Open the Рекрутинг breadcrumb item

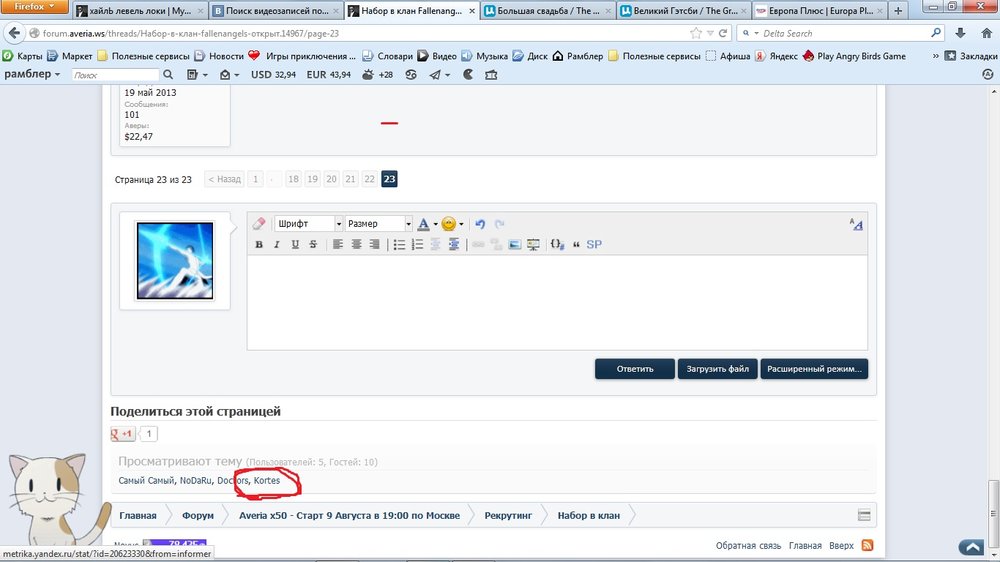tap(507, 516)
